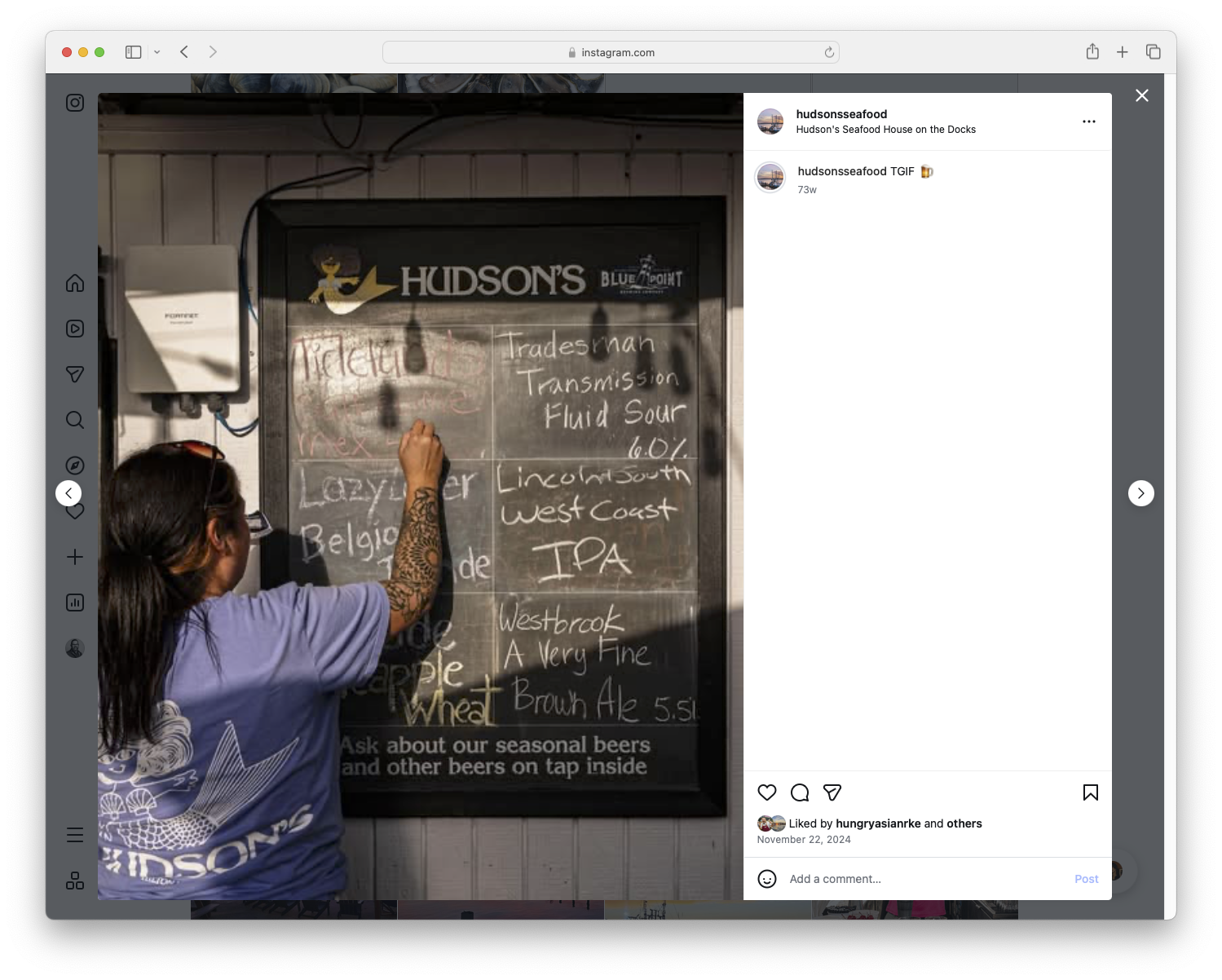Open the Instagram Home feed
The height and width of the screenshot is (980, 1222).
[x=74, y=283]
